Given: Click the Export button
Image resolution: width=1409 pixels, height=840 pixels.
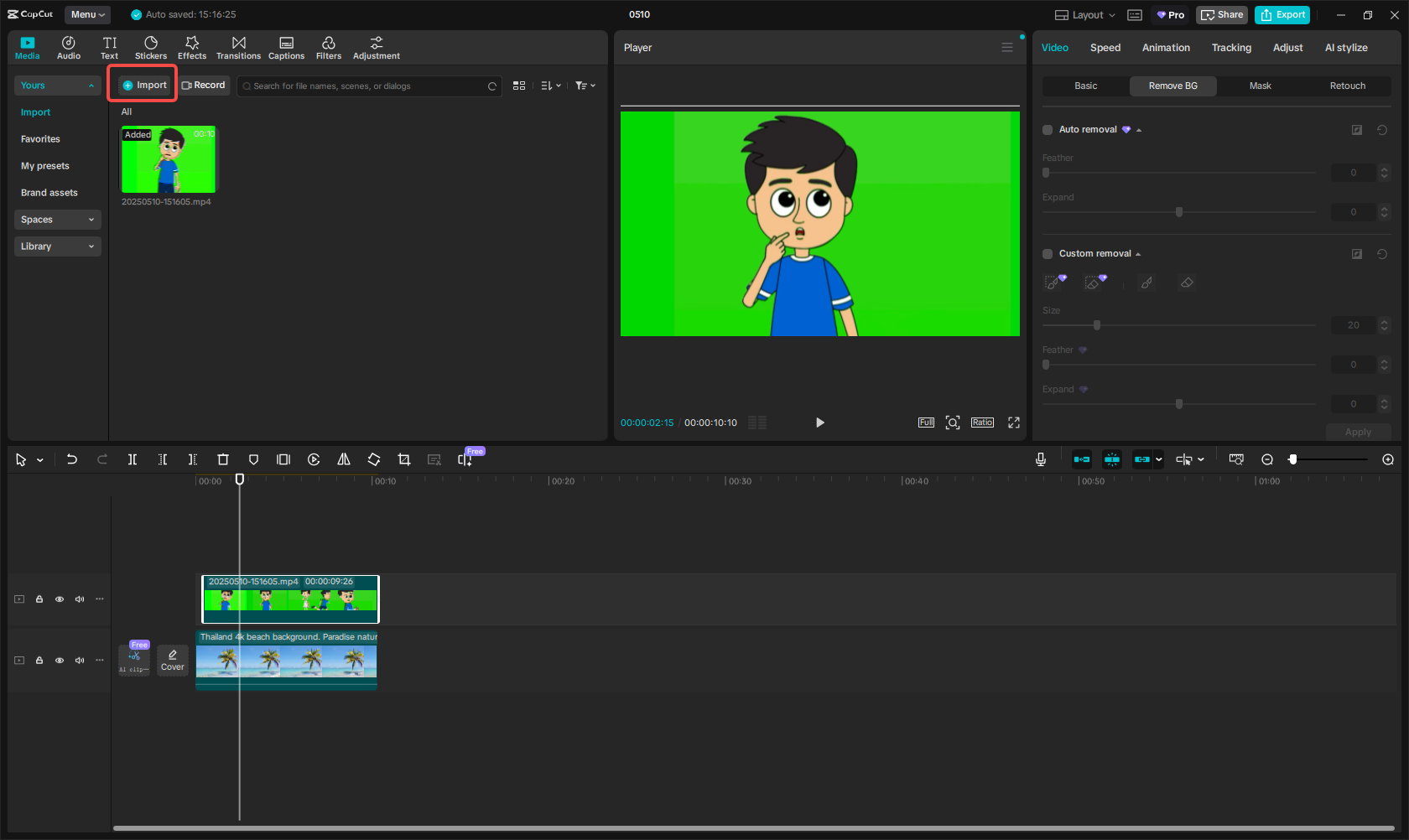Looking at the screenshot, I should coord(1282,14).
